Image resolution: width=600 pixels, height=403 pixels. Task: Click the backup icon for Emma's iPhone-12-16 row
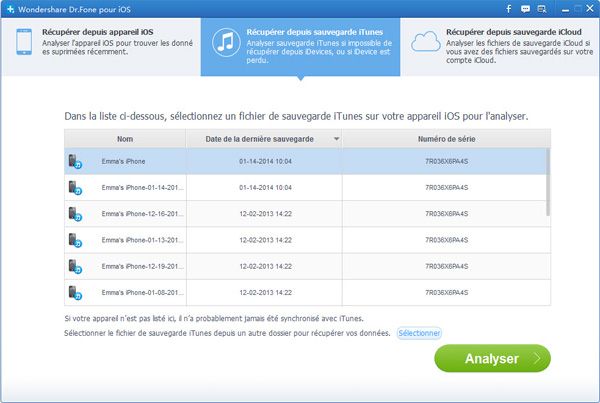pos(75,214)
